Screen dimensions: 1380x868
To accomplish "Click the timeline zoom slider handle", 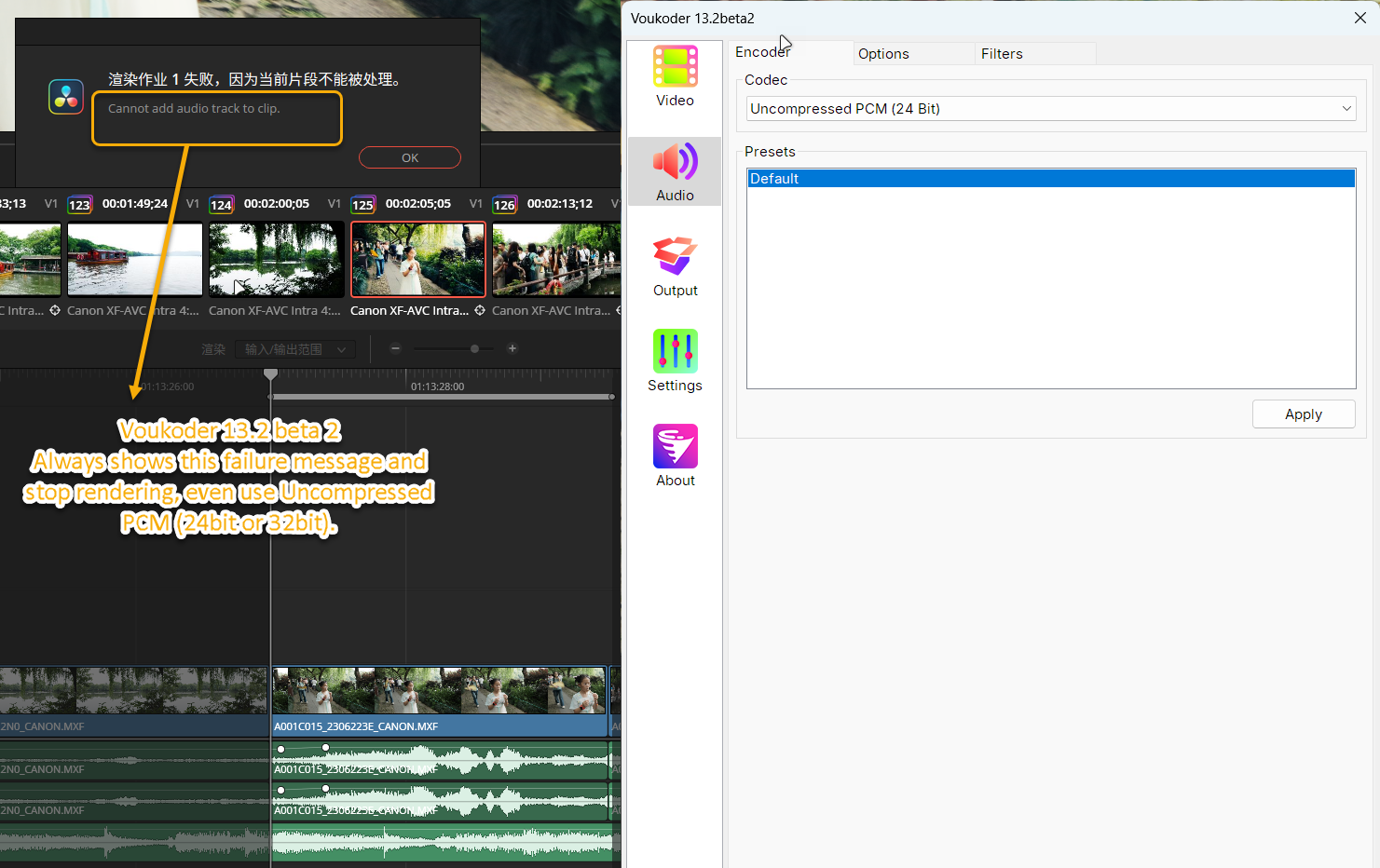I will click(x=475, y=348).
